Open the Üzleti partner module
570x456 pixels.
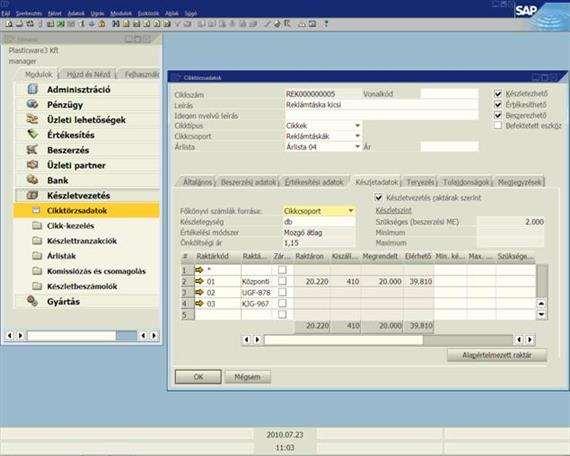tap(87, 165)
